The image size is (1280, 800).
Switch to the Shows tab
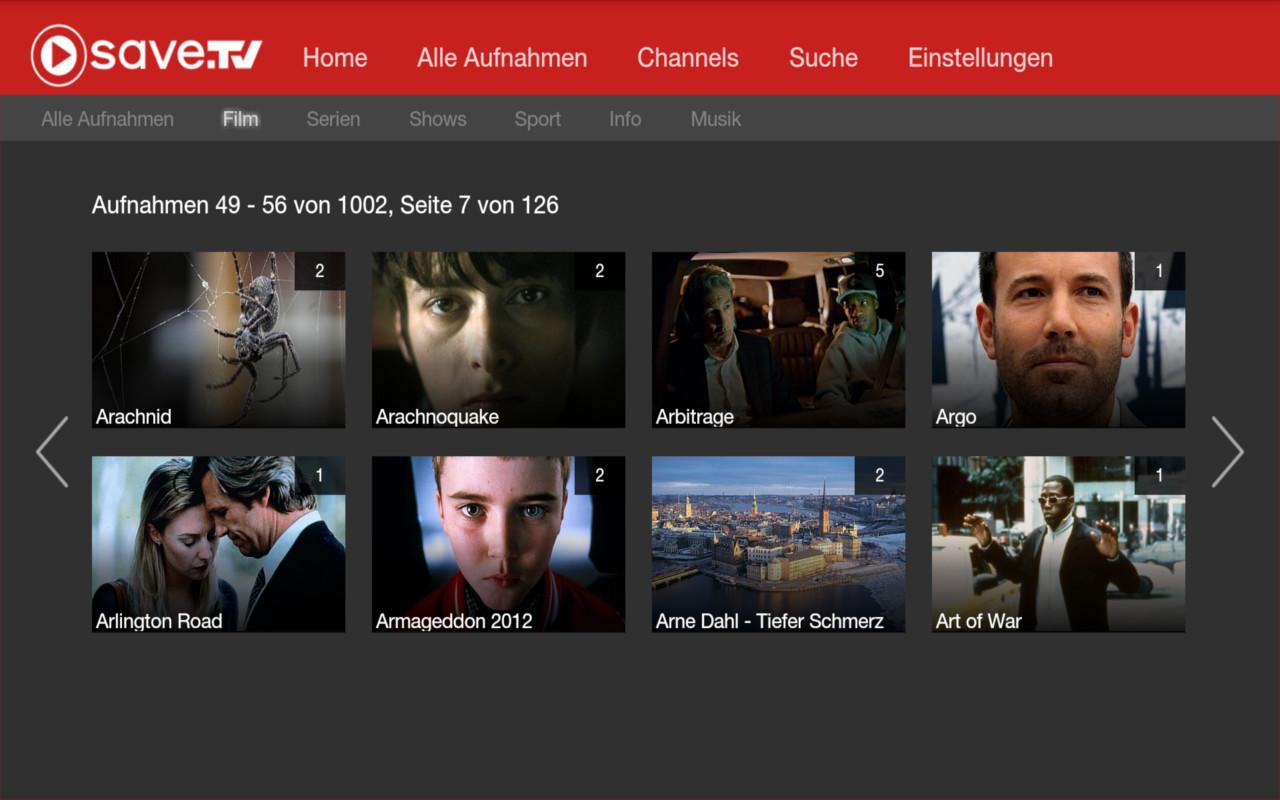pos(438,119)
